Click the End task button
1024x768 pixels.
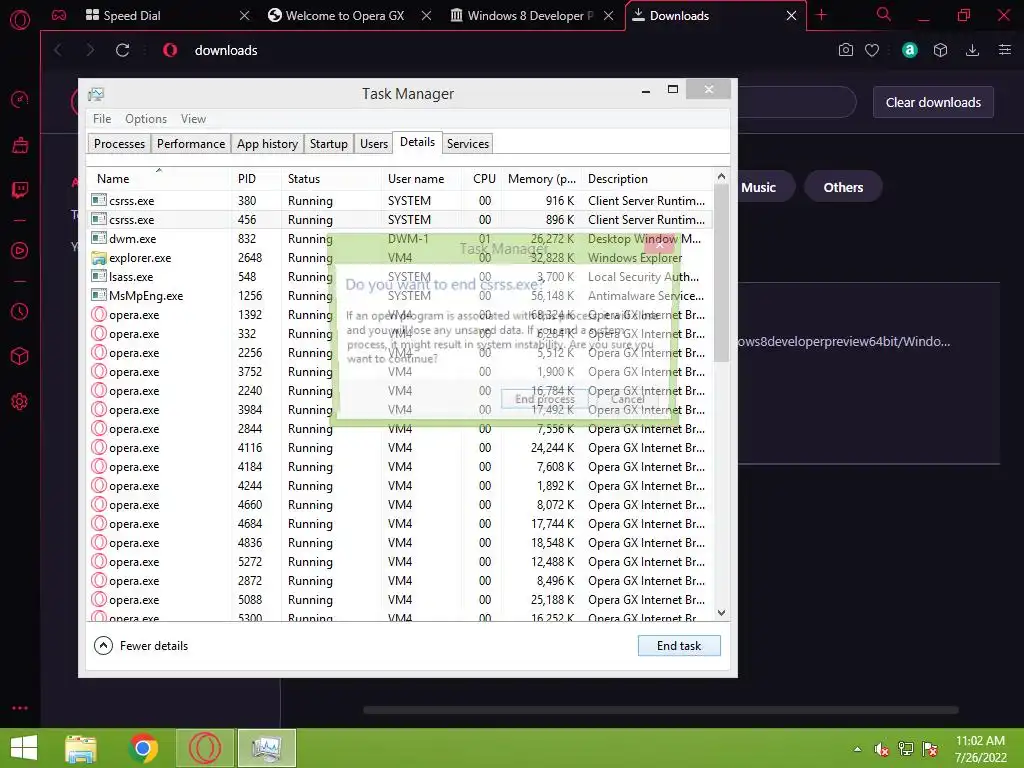tap(679, 646)
